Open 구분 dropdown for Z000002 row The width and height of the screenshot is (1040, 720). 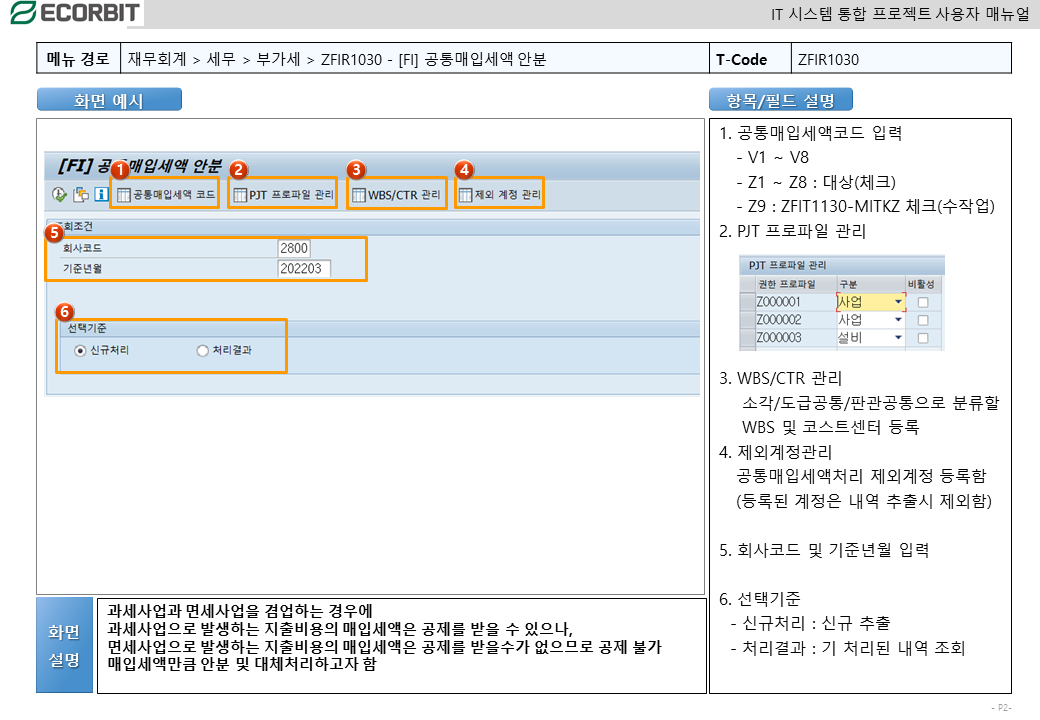coord(897,320)
